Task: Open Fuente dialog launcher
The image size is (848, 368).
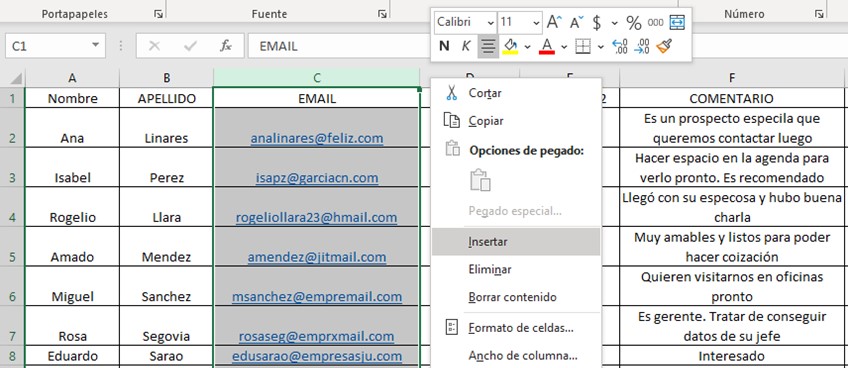Action: point(382,15)
